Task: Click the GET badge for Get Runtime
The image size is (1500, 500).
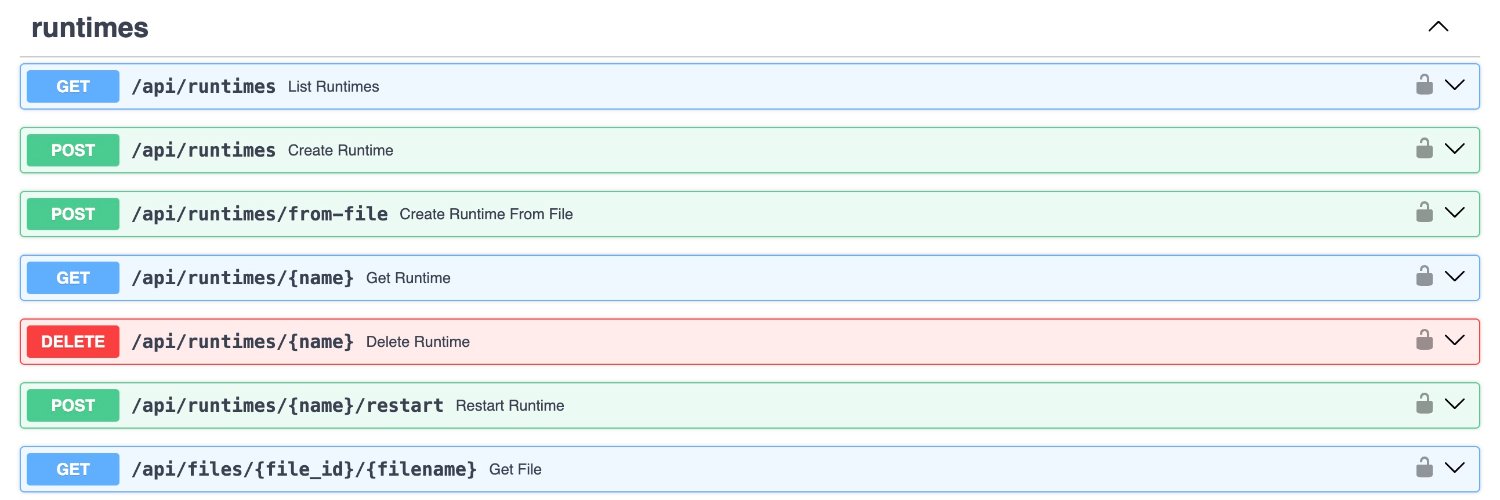Action: click(73, 278)
